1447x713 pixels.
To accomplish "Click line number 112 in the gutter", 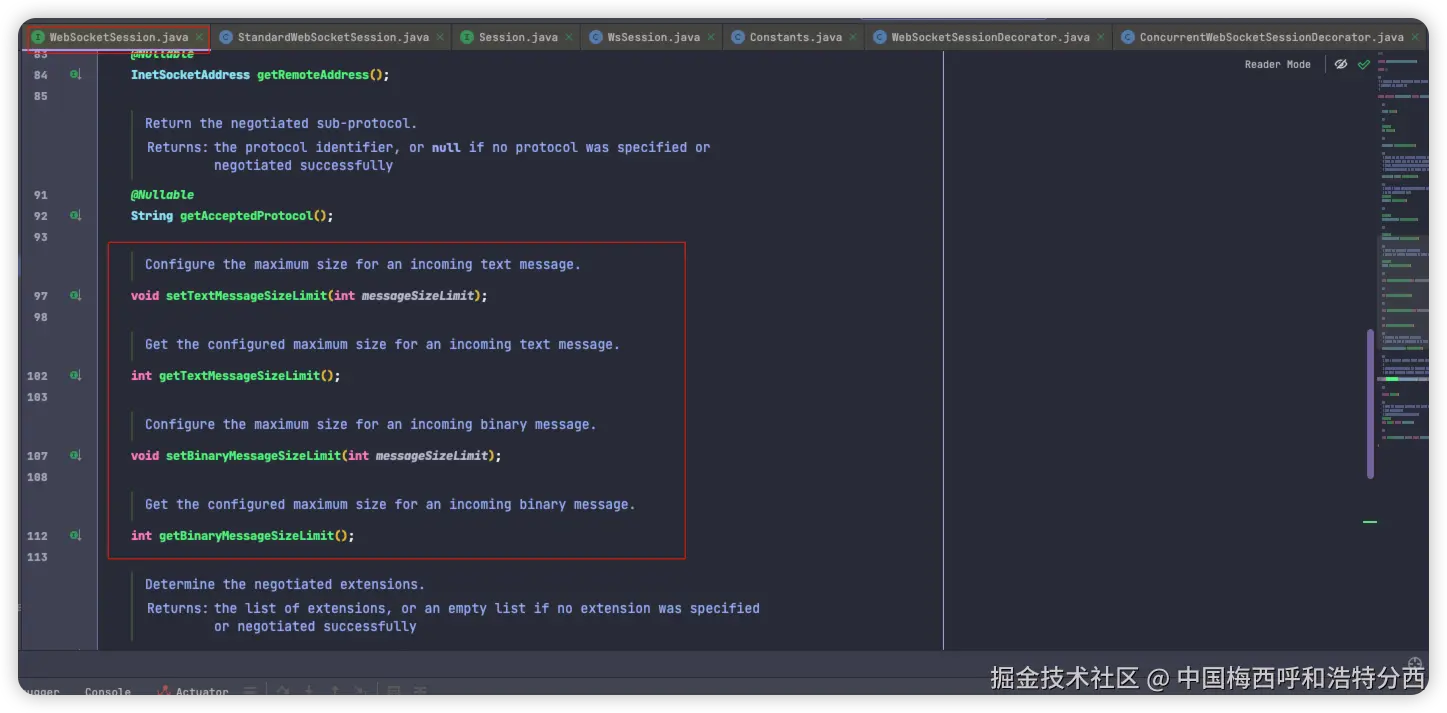I will point(37,536).
